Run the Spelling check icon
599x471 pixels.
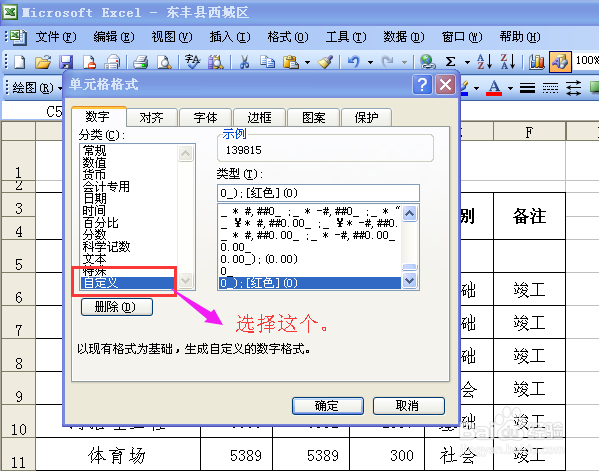(192, 62)
